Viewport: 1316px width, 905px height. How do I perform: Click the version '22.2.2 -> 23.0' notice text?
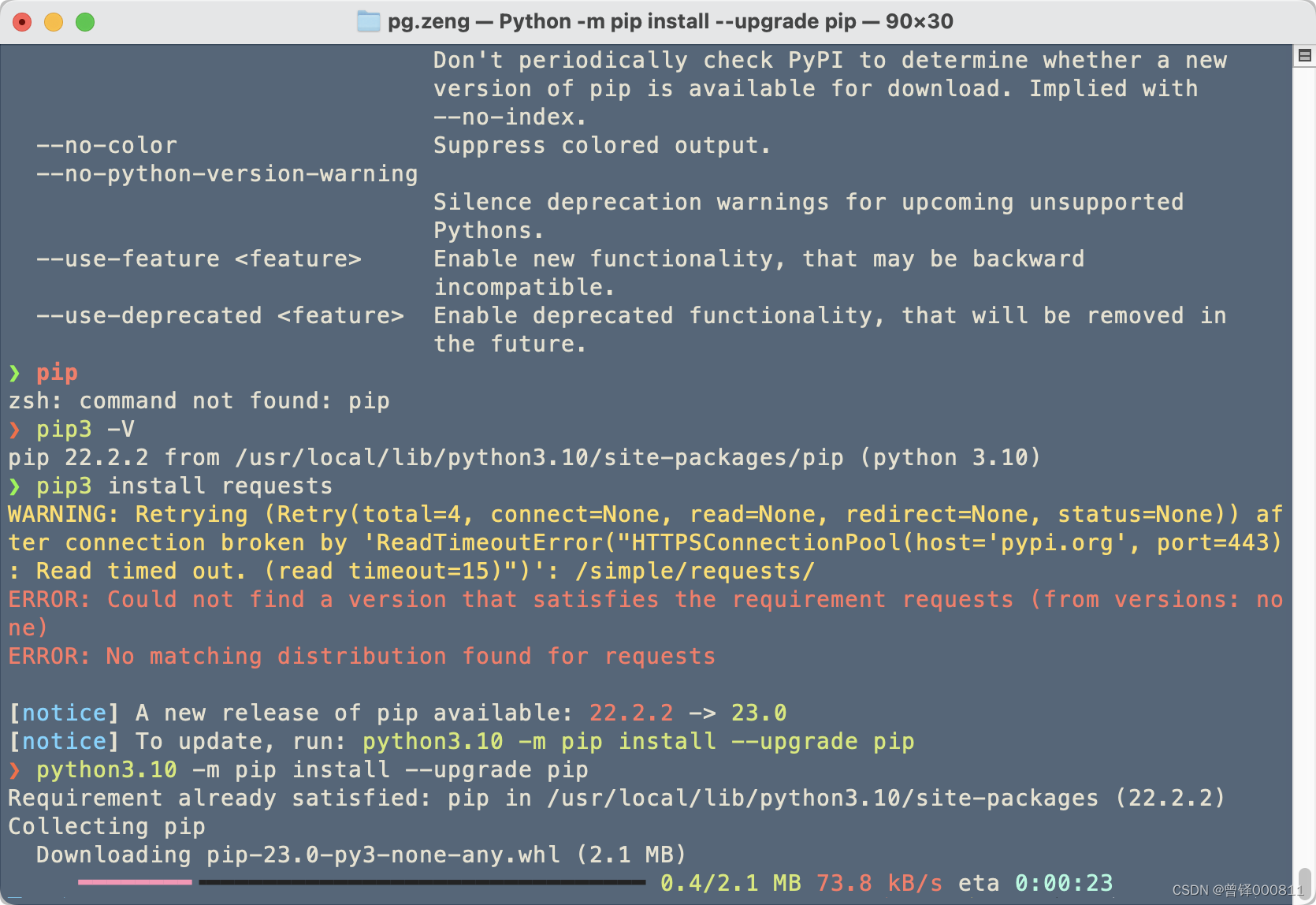688,713
